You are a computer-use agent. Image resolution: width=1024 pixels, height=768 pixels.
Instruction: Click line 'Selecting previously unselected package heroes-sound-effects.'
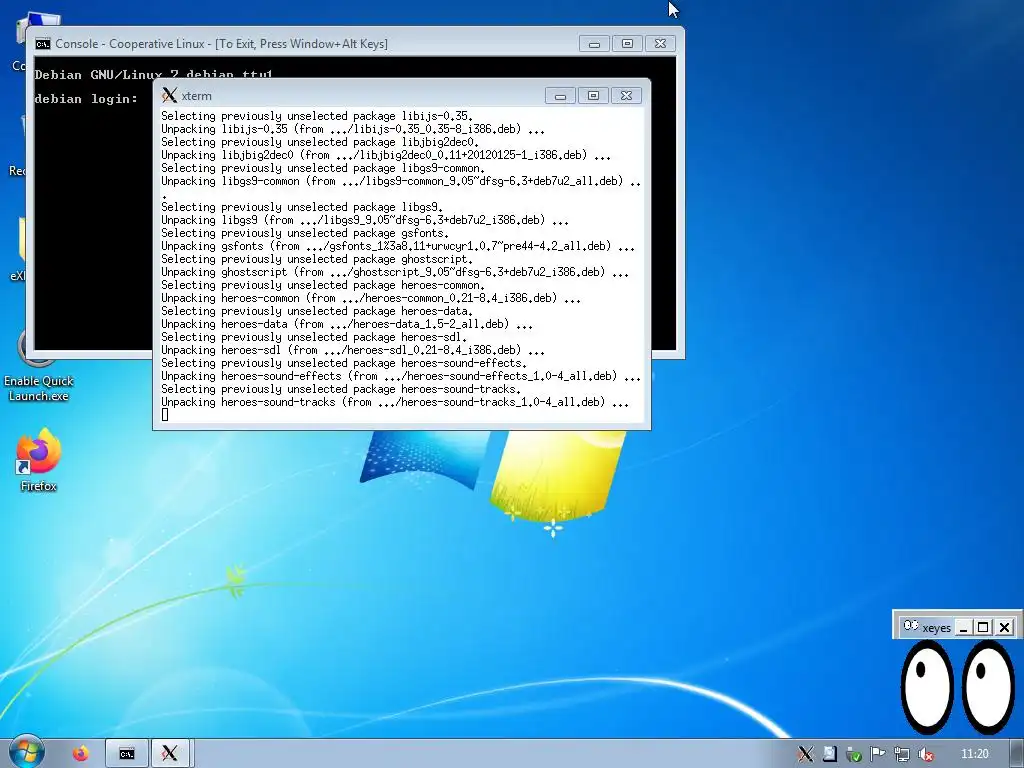(x=344, y=363)
